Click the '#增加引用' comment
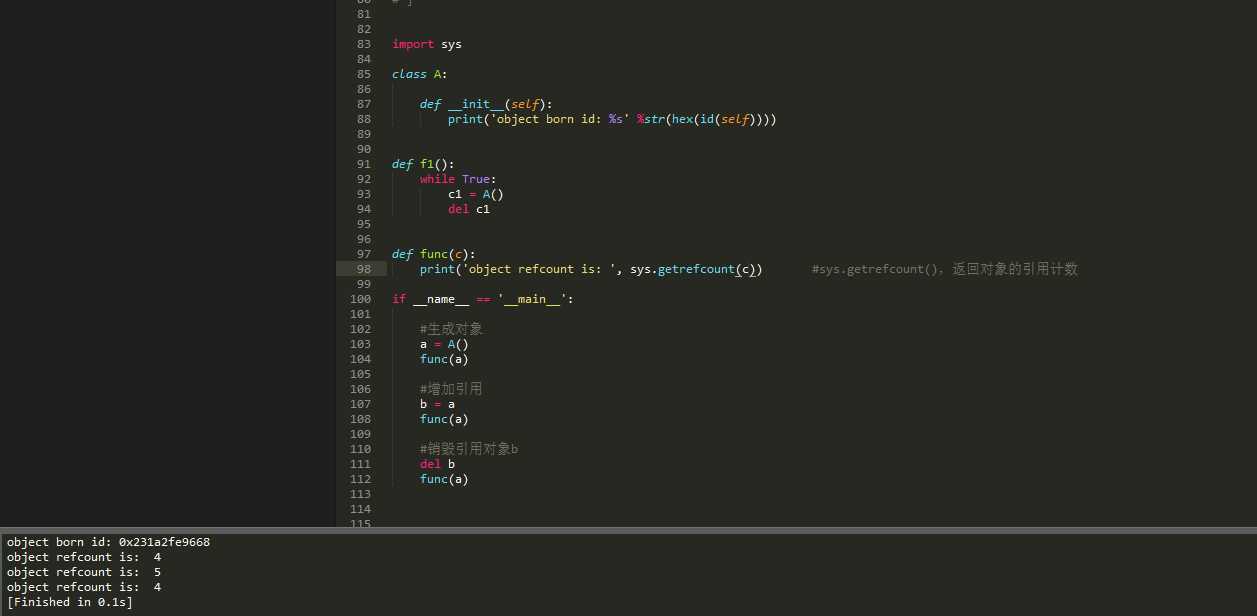Viewport: 1257px width, 616px height. [x=452, y=389]
